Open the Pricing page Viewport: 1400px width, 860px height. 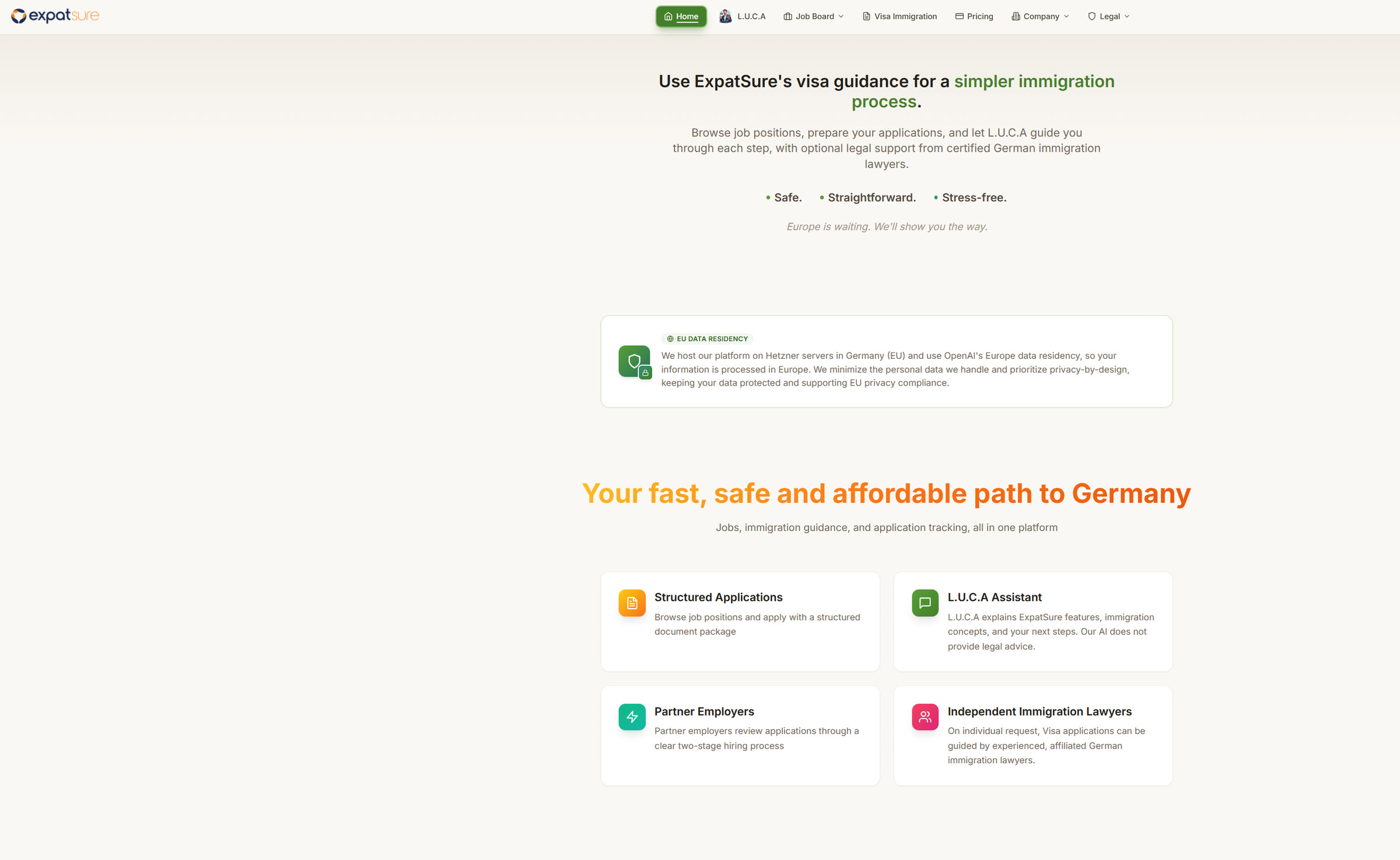click(x=974, y=16)
